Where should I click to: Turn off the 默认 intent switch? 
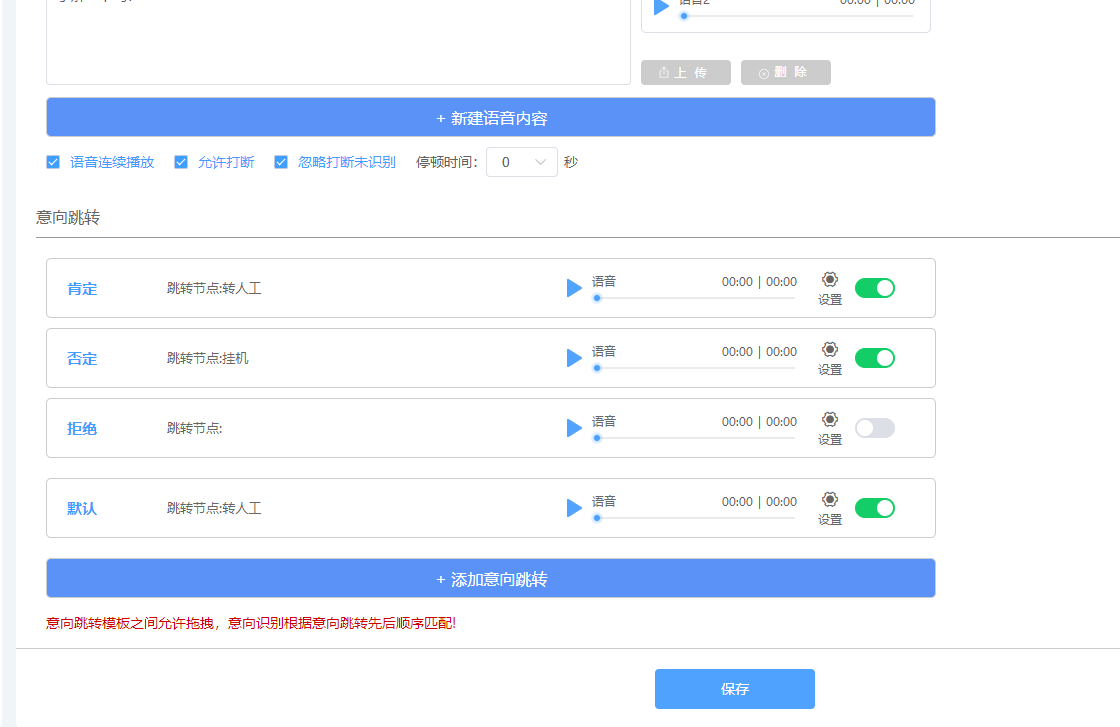click(874, 508)
